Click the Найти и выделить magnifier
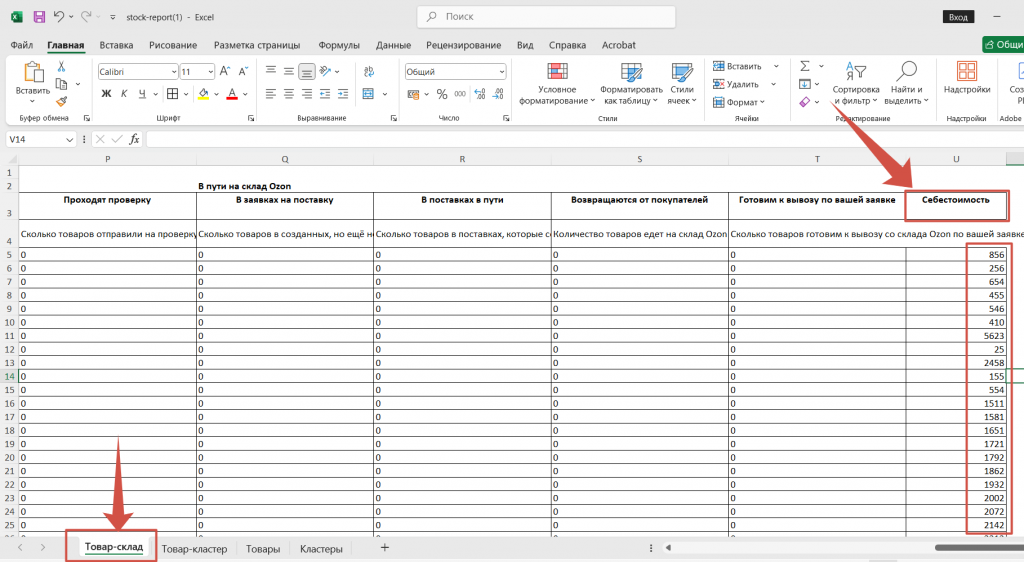The width and height of the screenshot is (1024, 562). pyautogui.click(x=906, y=84)
